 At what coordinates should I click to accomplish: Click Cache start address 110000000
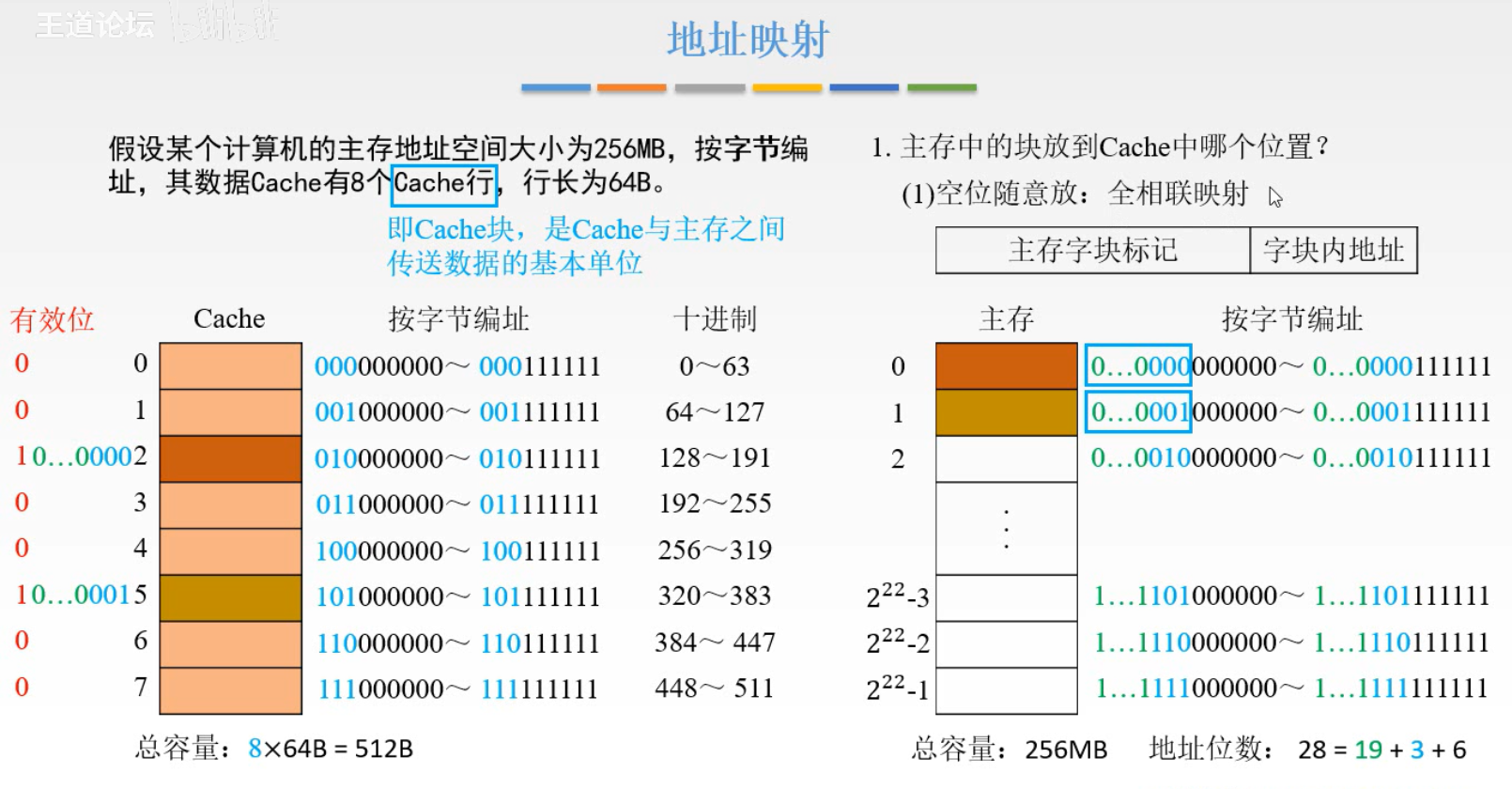pyautogui.click(x=380, y=643)
